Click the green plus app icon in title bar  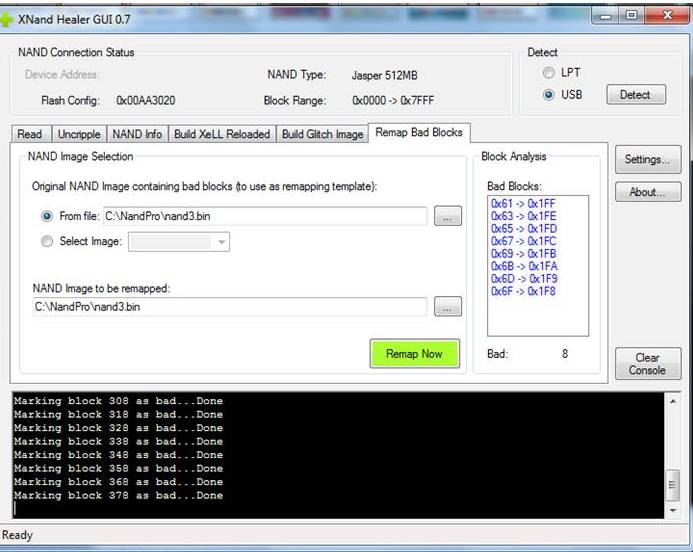tap(6, 19)
